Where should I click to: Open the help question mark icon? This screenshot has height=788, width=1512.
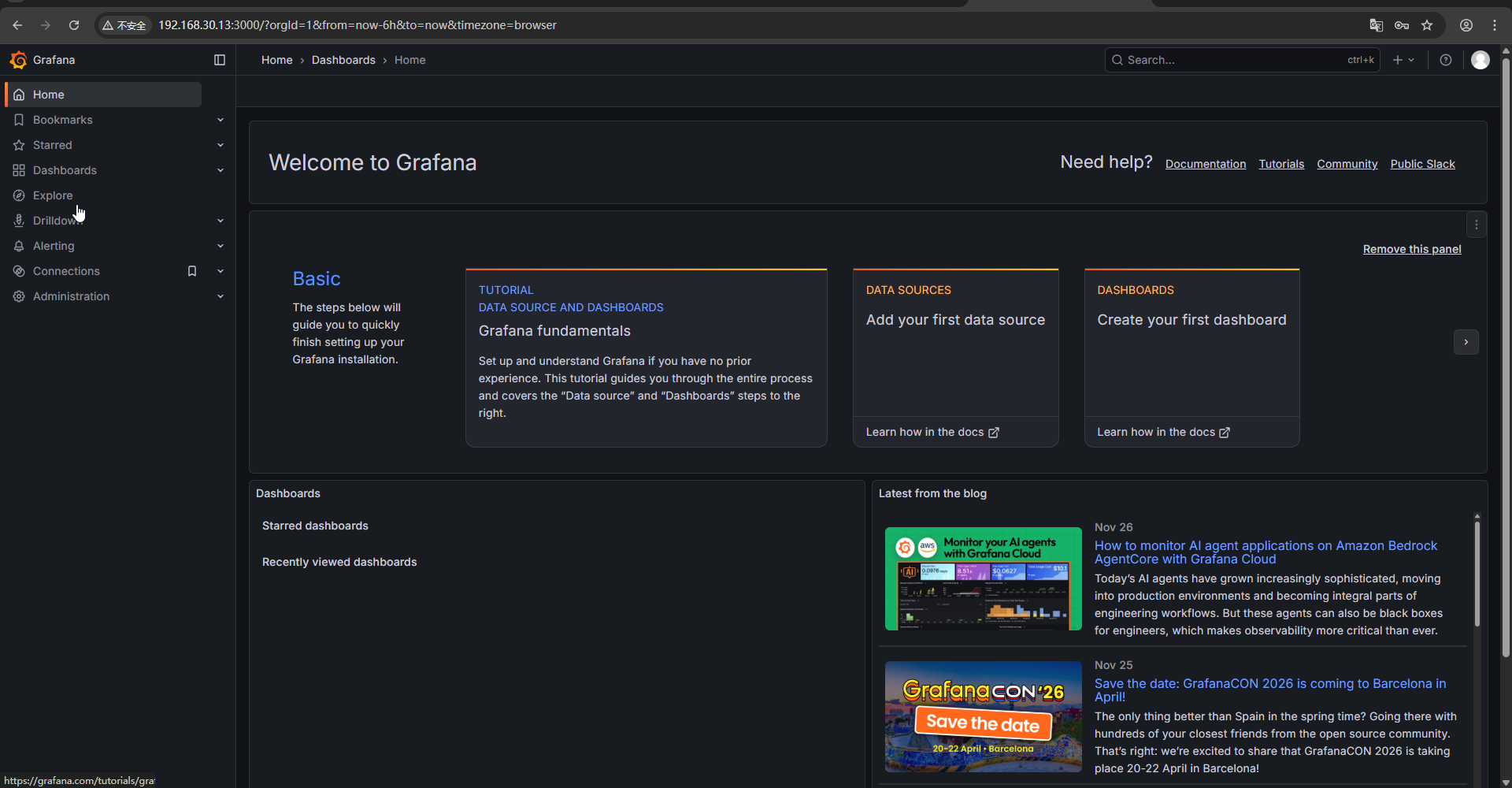[x=1446, y=60]
